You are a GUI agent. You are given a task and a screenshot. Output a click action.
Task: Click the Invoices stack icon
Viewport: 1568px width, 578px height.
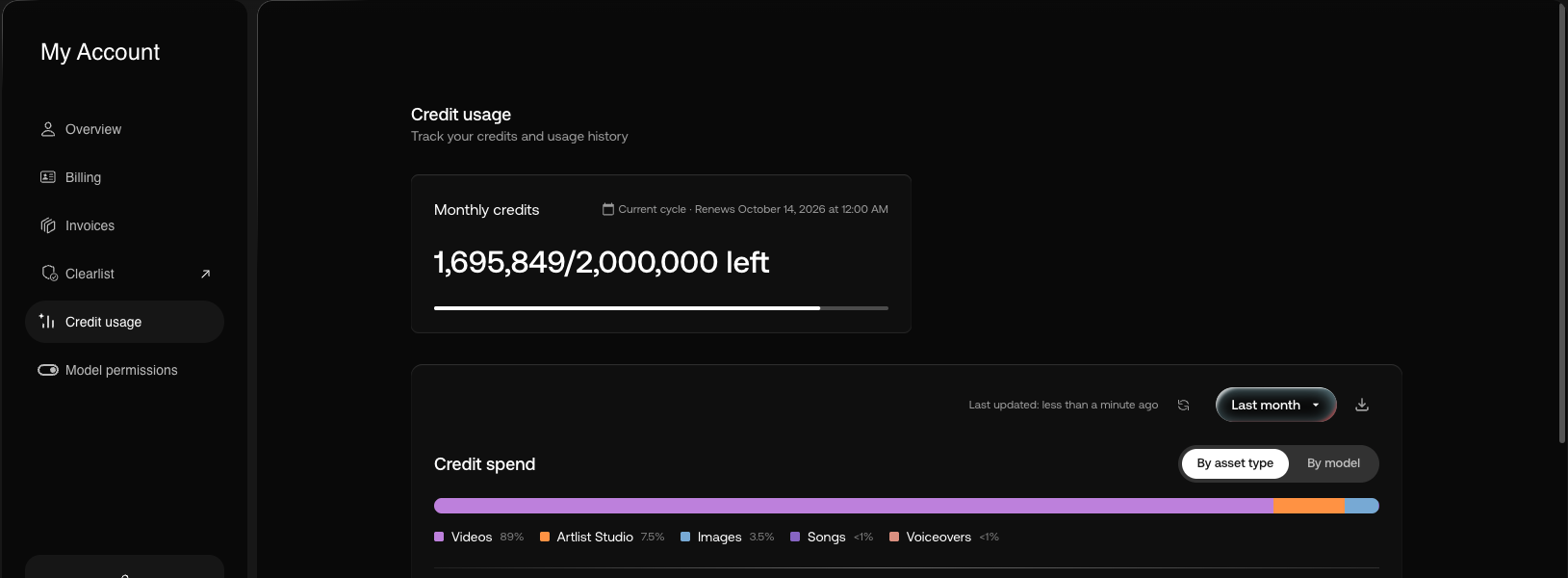click(x=48, y=225)
